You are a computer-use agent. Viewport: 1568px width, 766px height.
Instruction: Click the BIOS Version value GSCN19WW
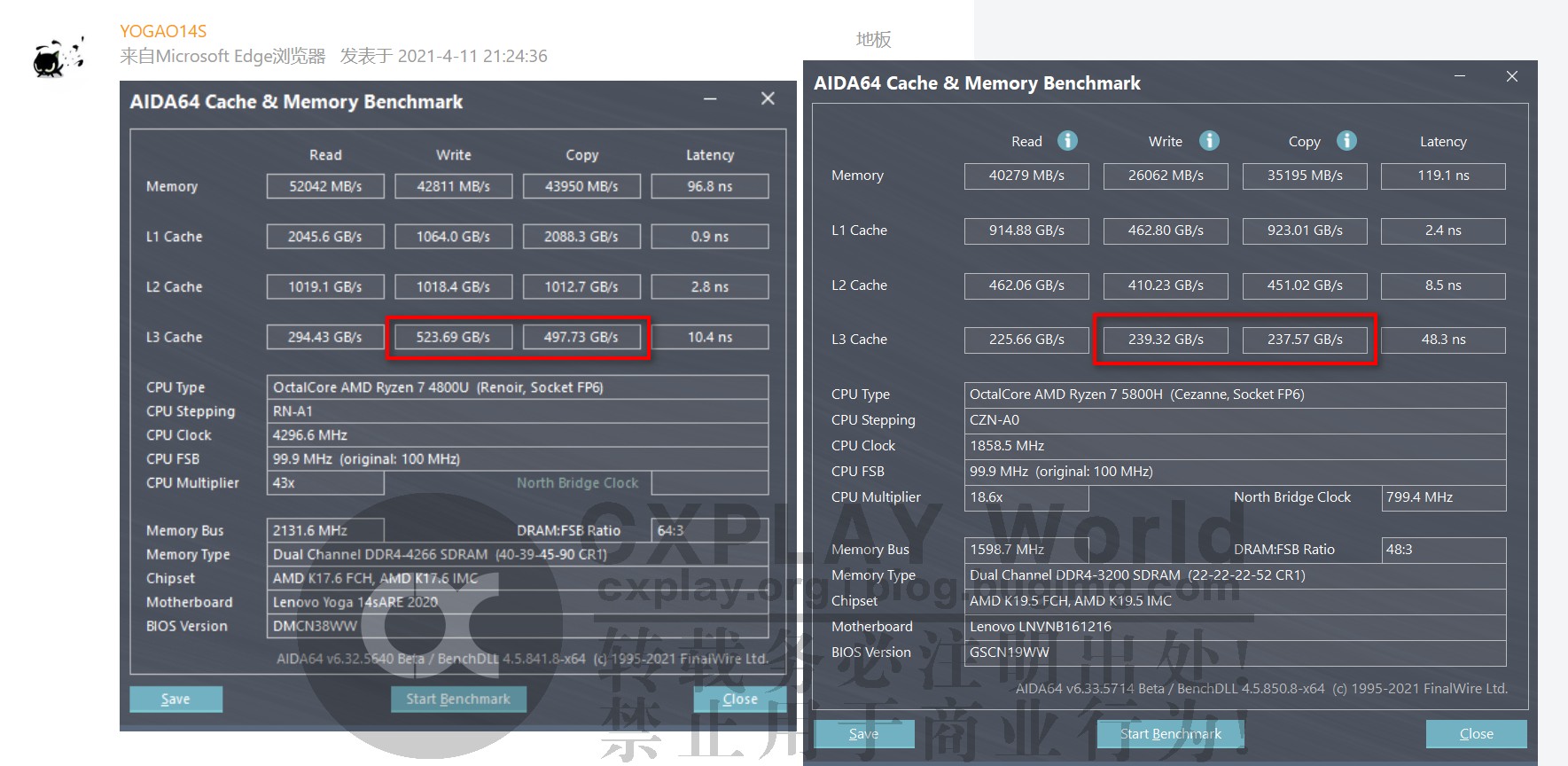pos(1235,653)
